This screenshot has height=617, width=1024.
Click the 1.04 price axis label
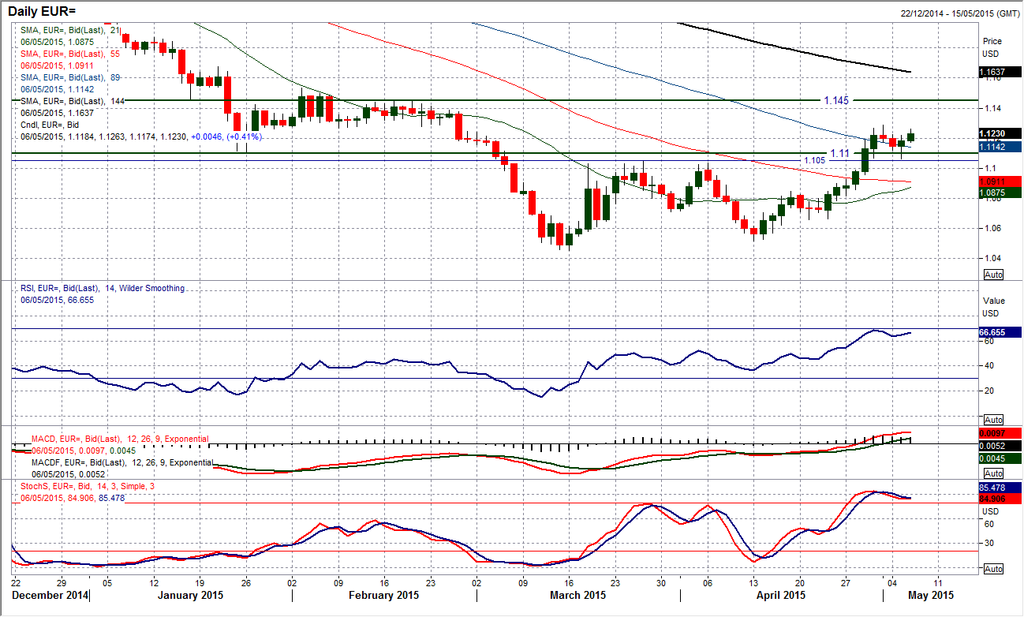click(x=992, y=258)
